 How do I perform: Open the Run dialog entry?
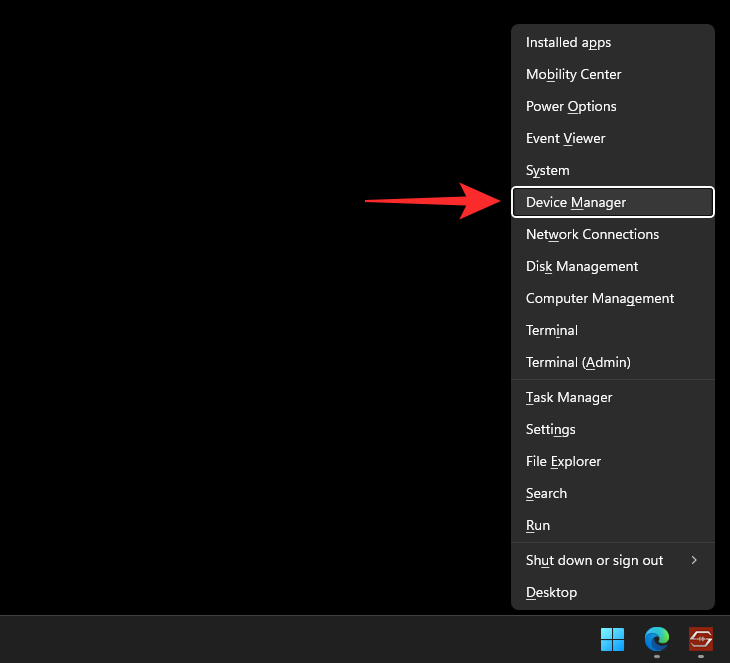pyautogui.click(x=613, y=526)
